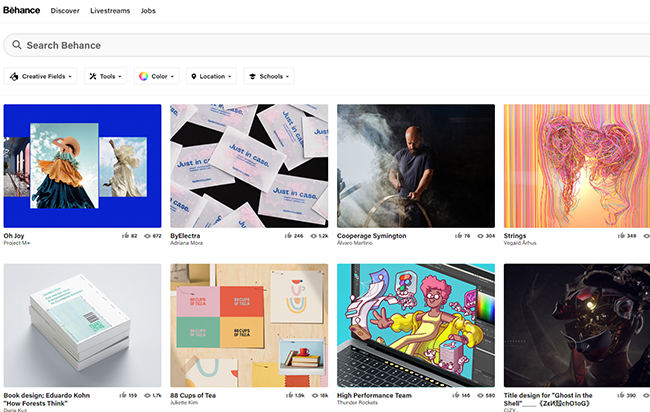Open Adriana Mora's profile link

(x=187, y=243)
